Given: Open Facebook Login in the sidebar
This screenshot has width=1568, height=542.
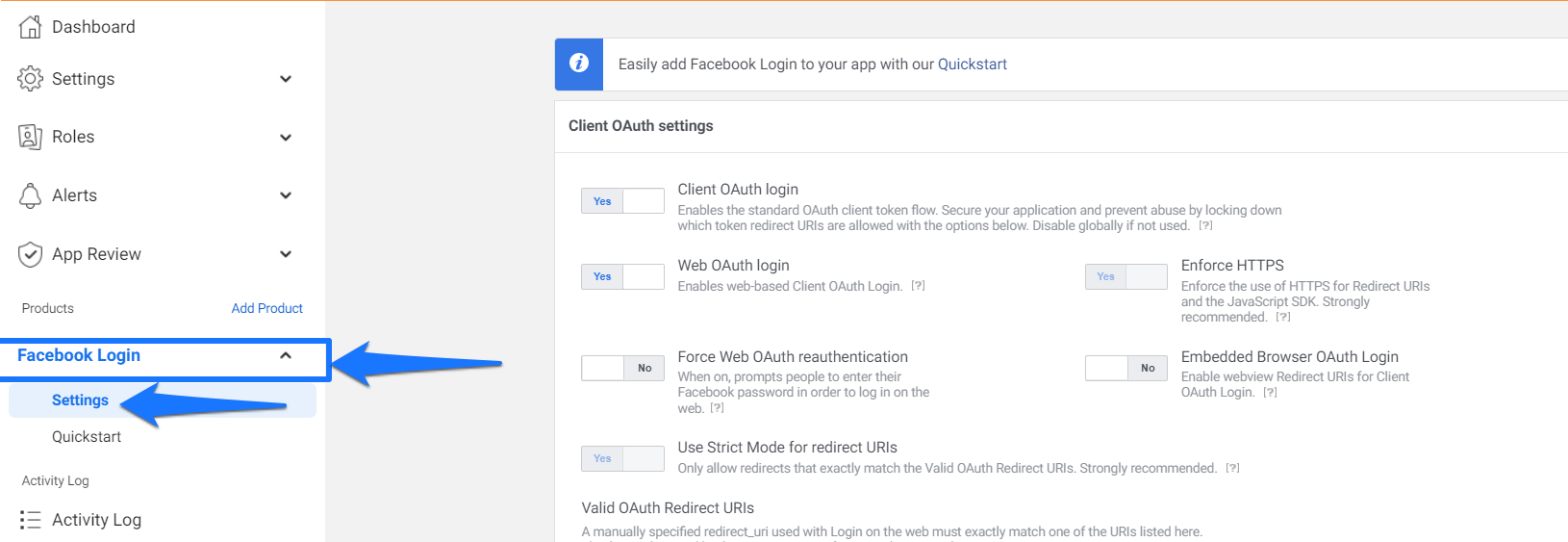Looking at the screenshot, I should (79, 355).
